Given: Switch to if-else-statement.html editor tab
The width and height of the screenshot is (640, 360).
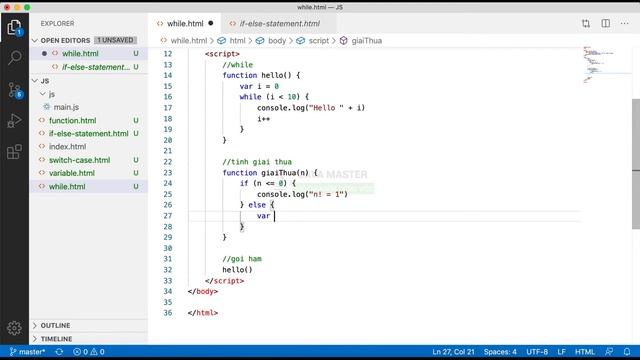Looking at the screenshot, I should coord(279,24).
